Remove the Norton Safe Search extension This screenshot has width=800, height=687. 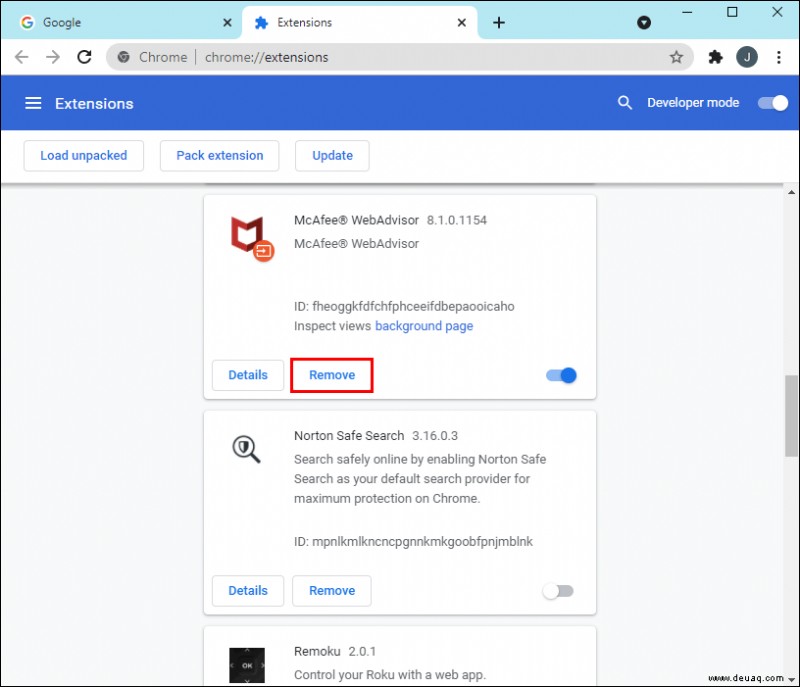[332, 591]
